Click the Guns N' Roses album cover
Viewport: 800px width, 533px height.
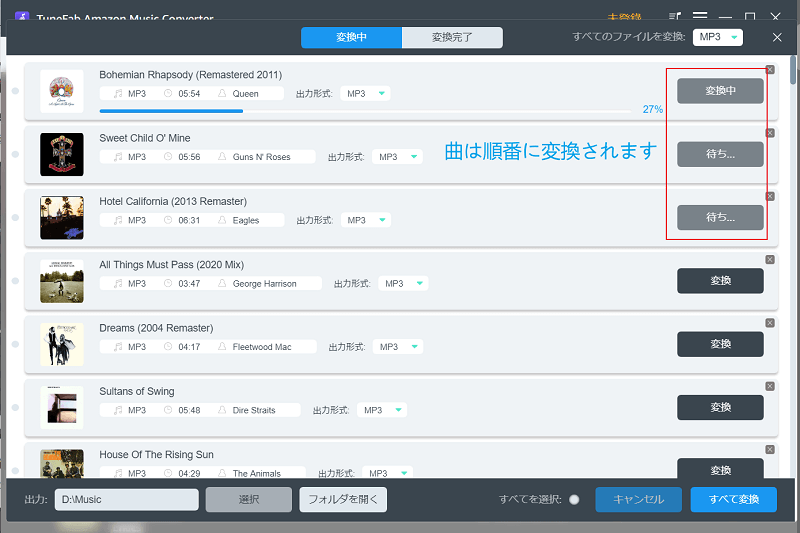point(62,155)
